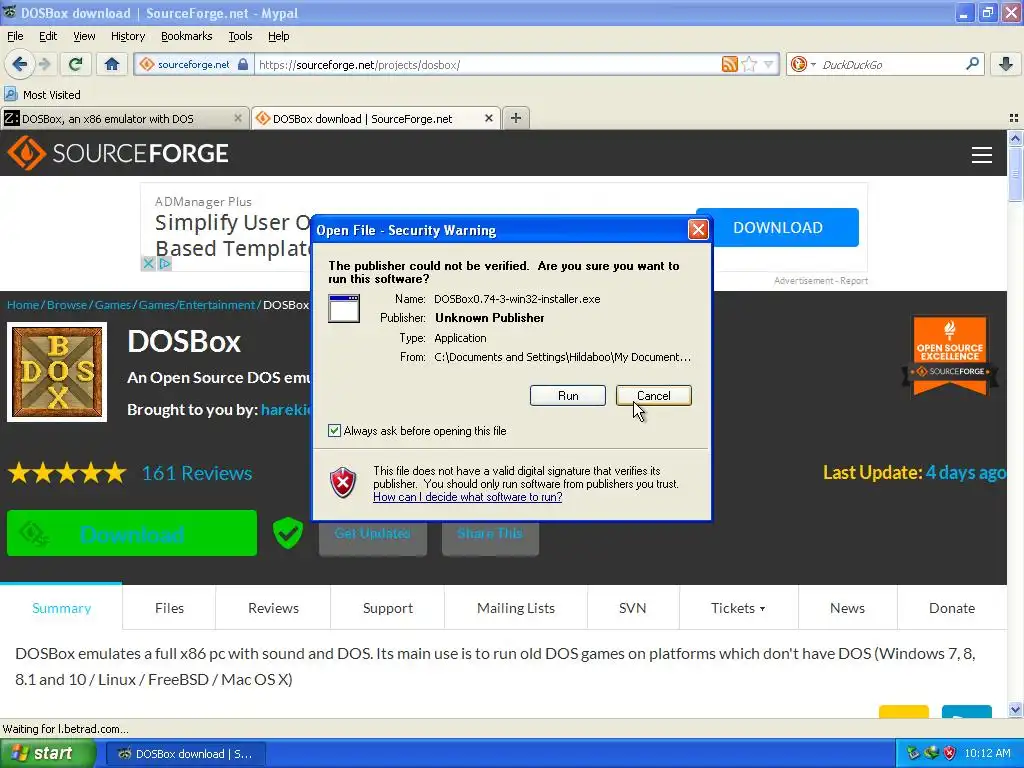Select the SVN tab
The width and height of the screenshot is (1024, 768).
pos(632,608)
